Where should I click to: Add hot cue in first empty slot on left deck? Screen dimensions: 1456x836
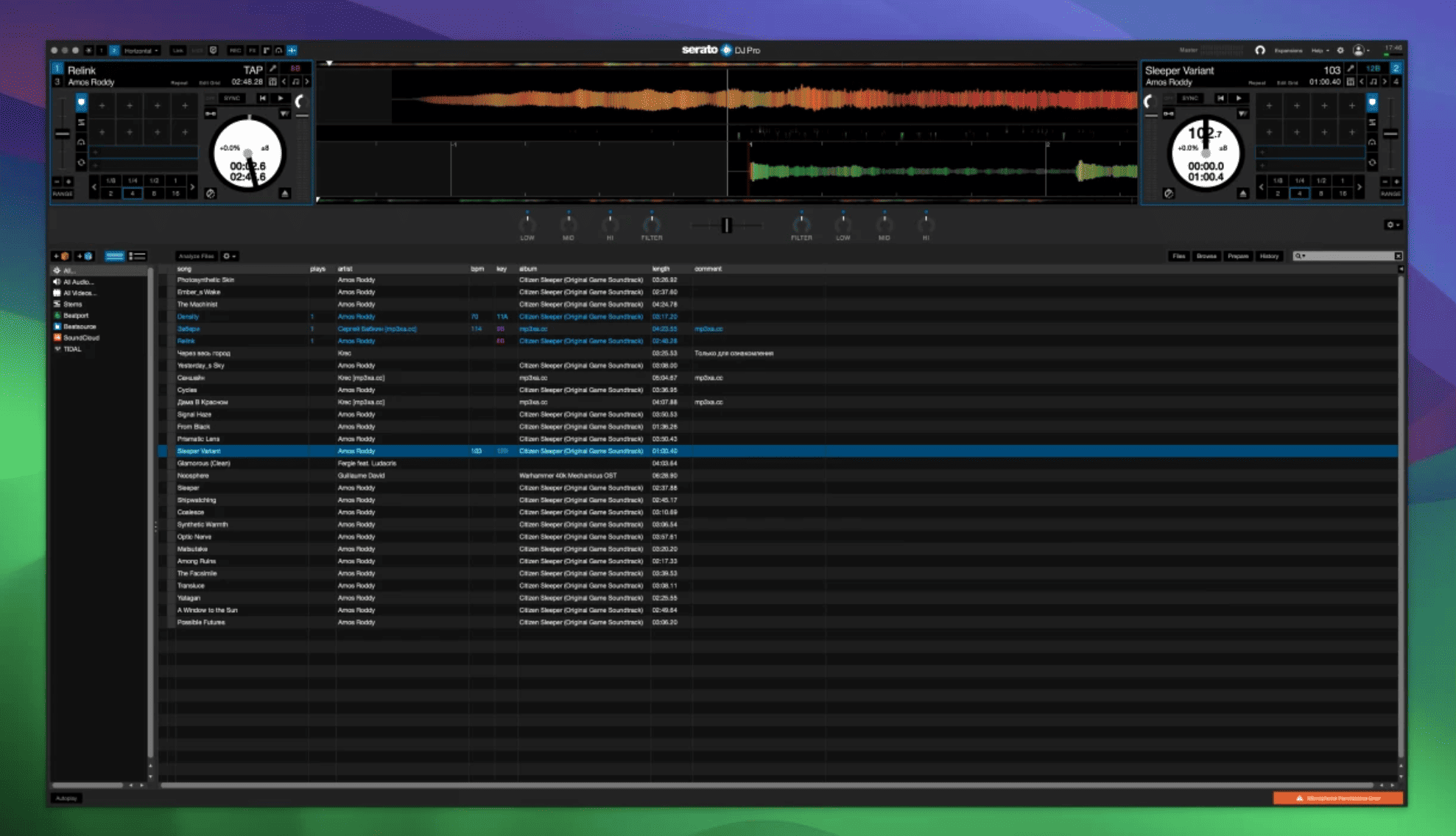click(102, 105)
